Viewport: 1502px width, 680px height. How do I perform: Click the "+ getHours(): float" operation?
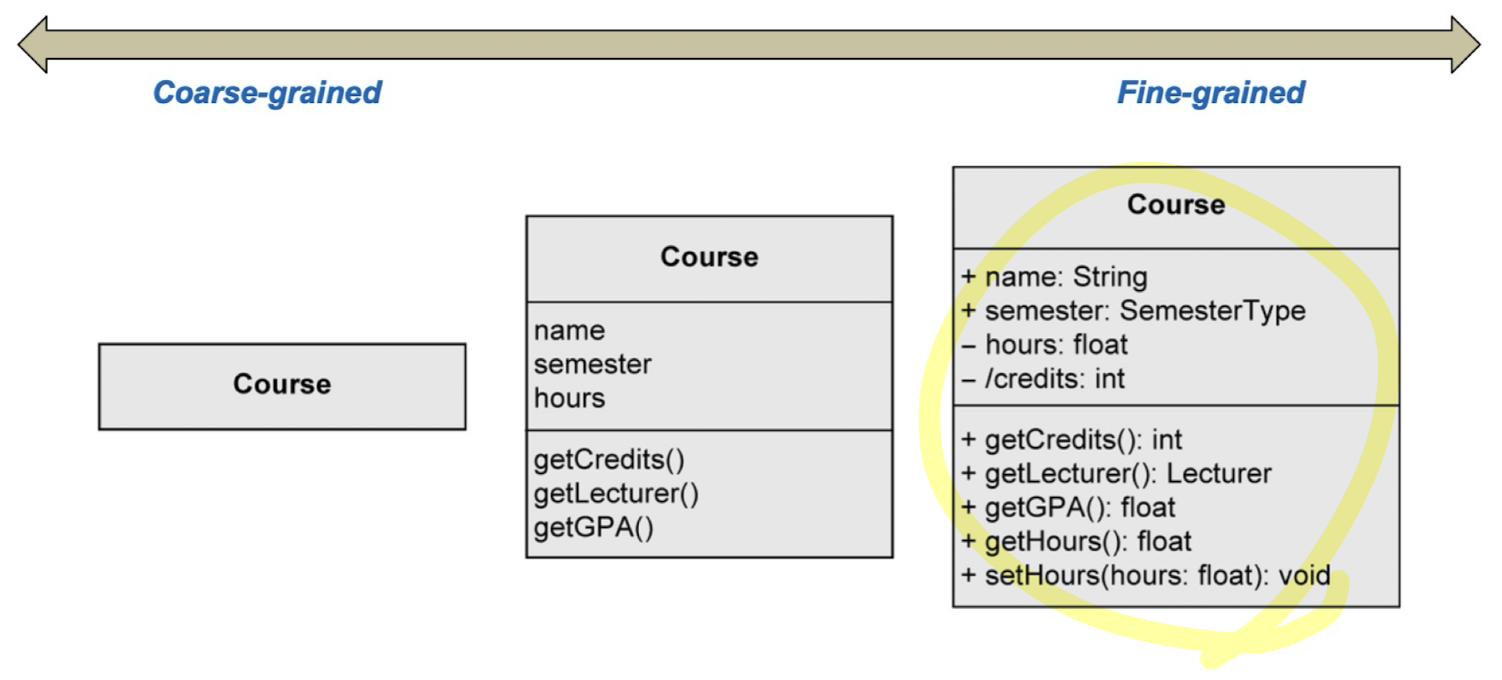tap(1076, 542)
